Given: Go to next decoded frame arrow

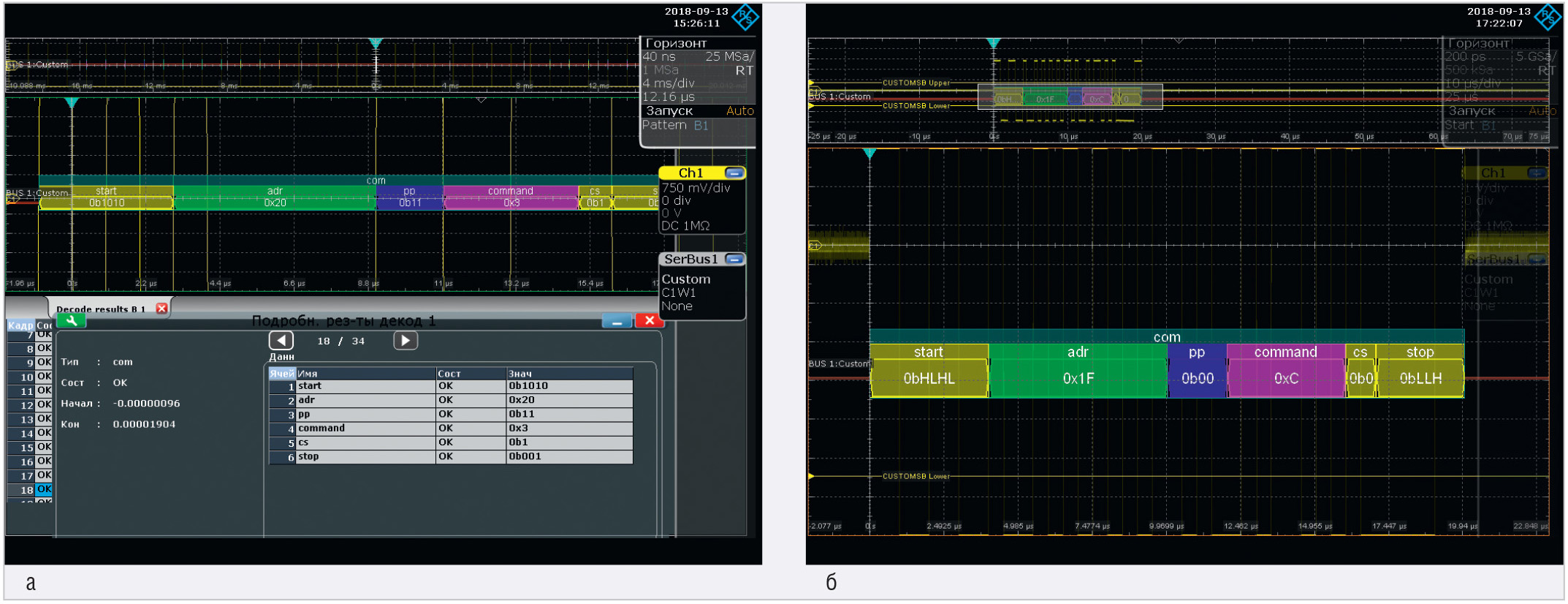Looking at the screenshot, I should [406, 341].
